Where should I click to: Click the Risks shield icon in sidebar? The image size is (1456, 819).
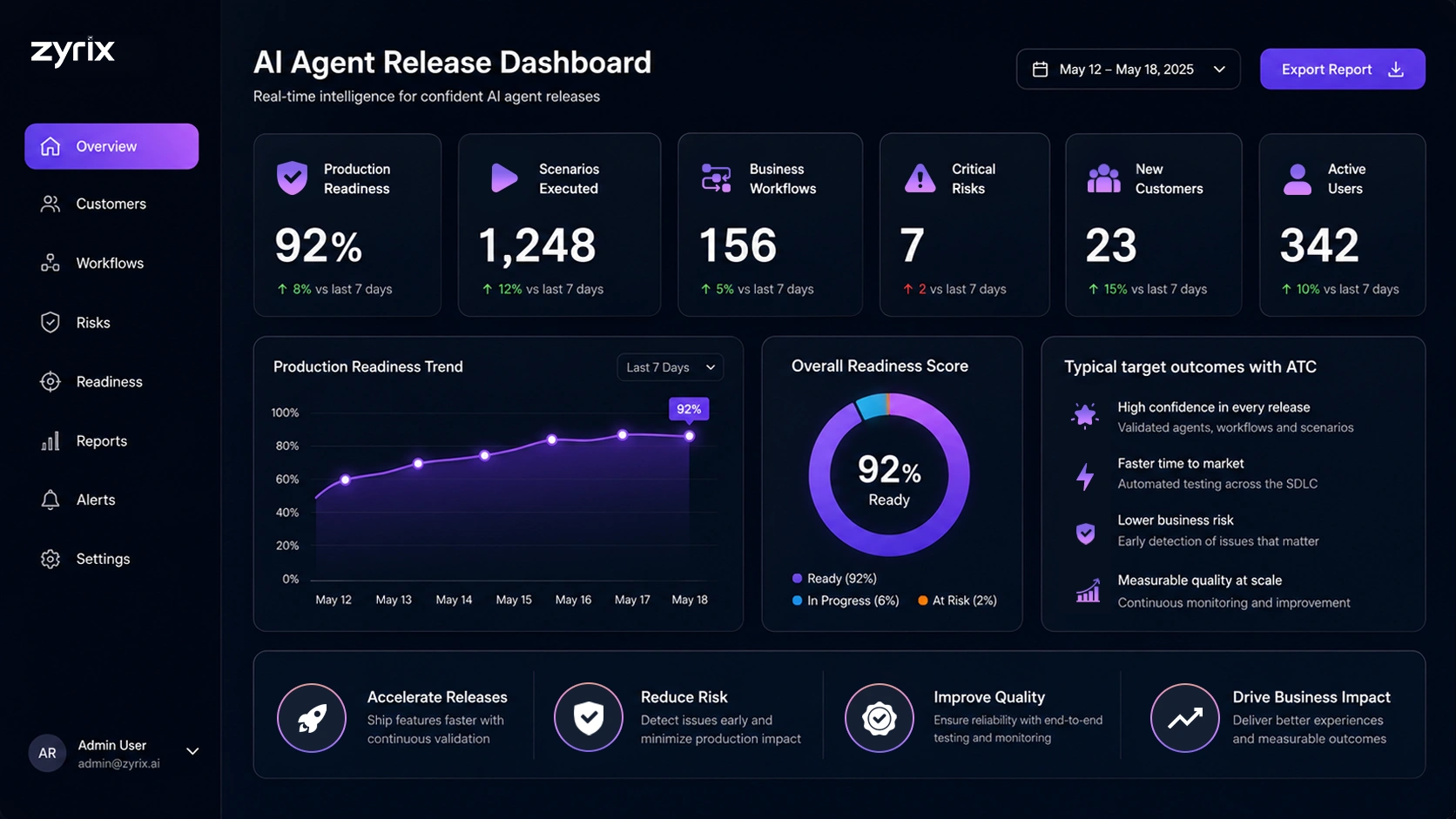point(51,322)
